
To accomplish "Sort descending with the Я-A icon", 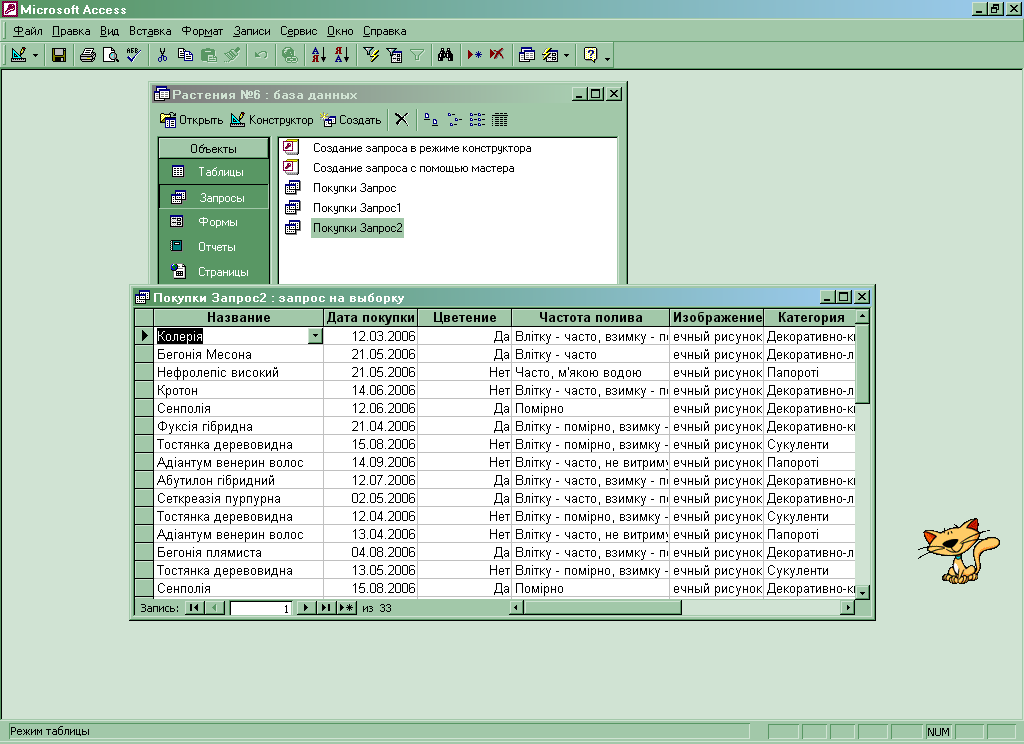I will (342, 55).
